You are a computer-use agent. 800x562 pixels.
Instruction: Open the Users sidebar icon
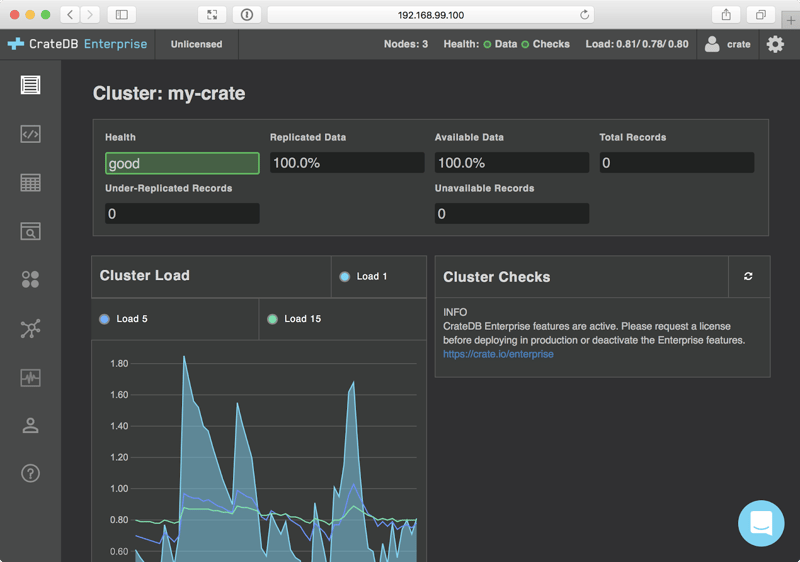tap(30, 425)
